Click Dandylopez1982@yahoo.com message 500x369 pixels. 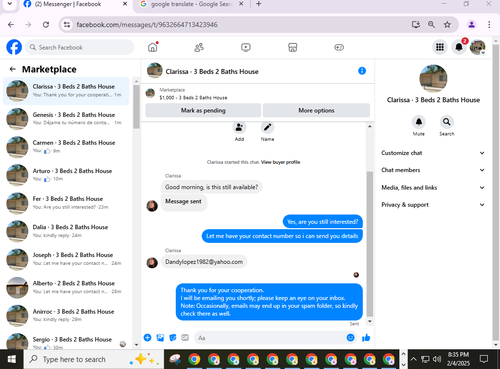click(x=204, y=262)
